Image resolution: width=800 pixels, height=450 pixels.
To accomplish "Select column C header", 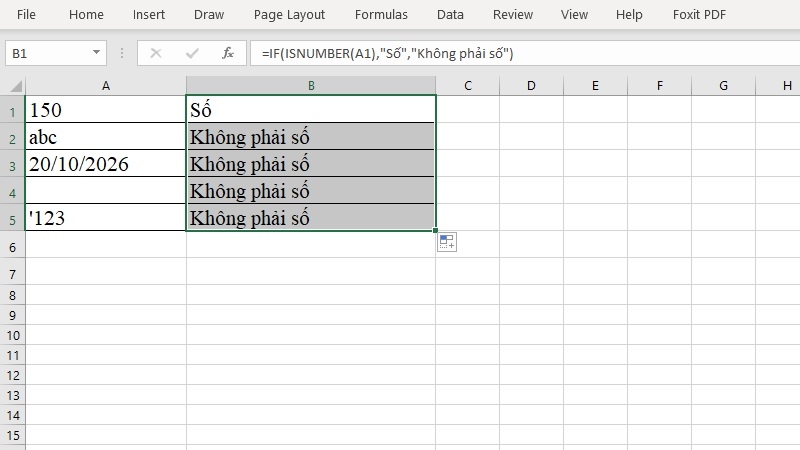I will tap(467, 86).
